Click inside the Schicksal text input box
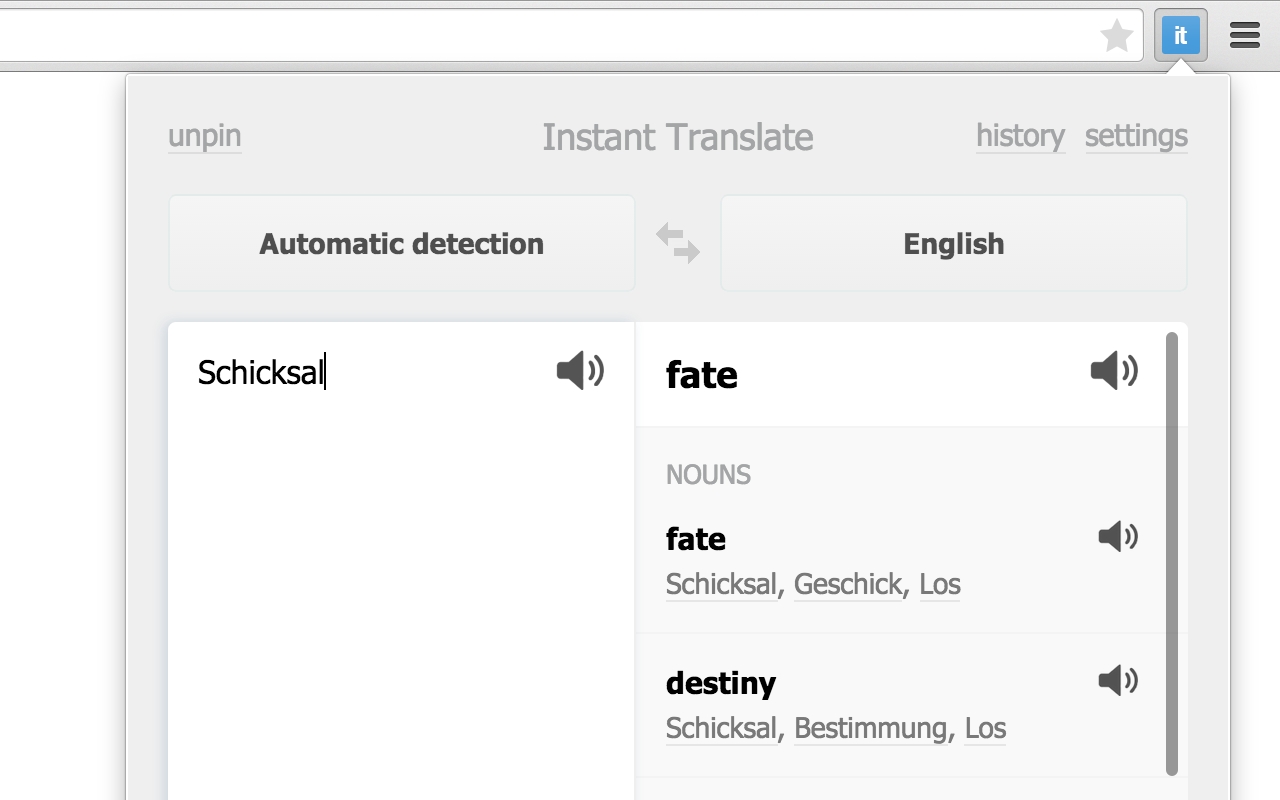Viewport: 1280px width, 800px height. coord(401,560)
